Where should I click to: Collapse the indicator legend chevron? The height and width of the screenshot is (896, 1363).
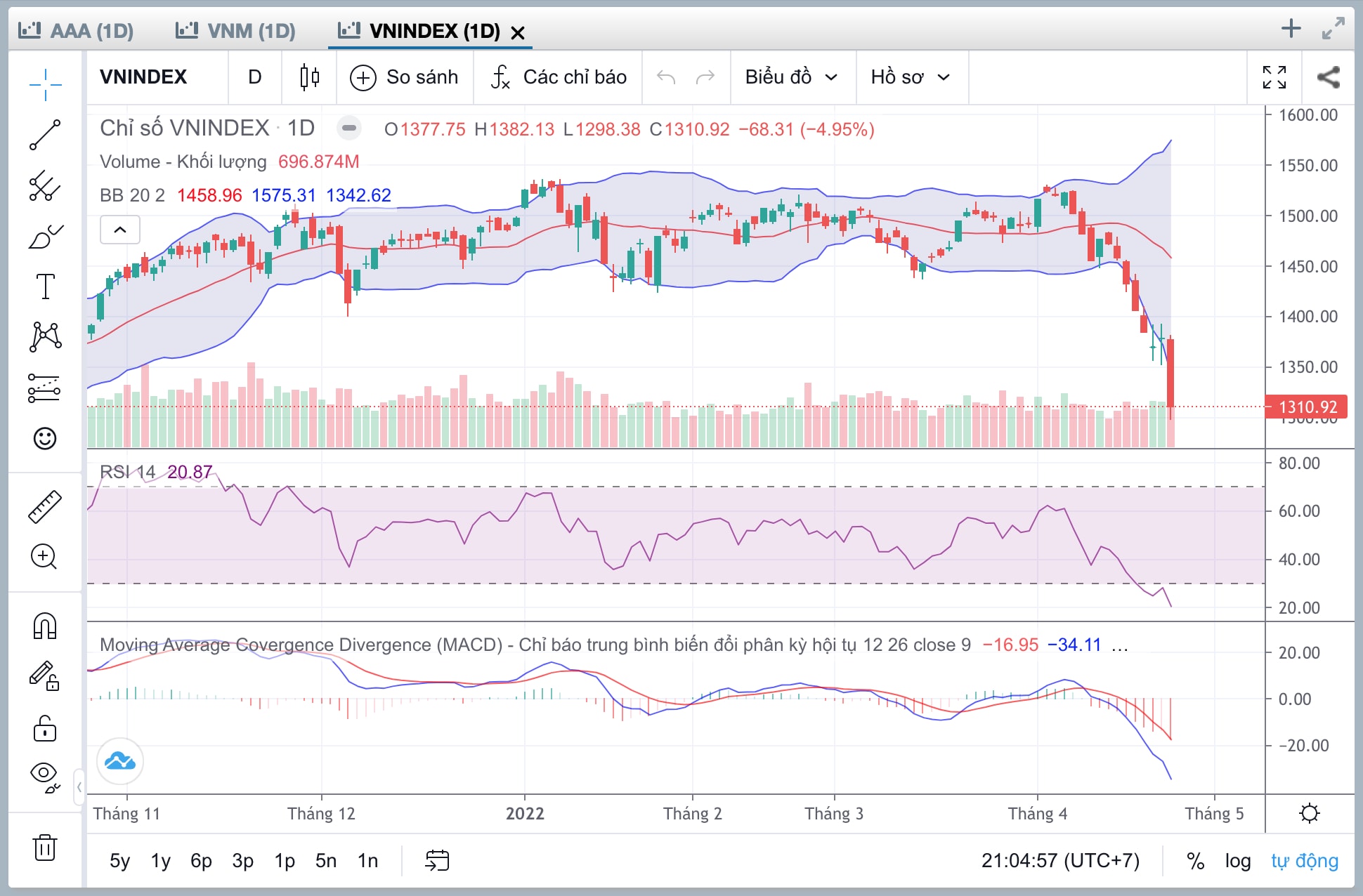pyautogui.click(x=120, y=230)
